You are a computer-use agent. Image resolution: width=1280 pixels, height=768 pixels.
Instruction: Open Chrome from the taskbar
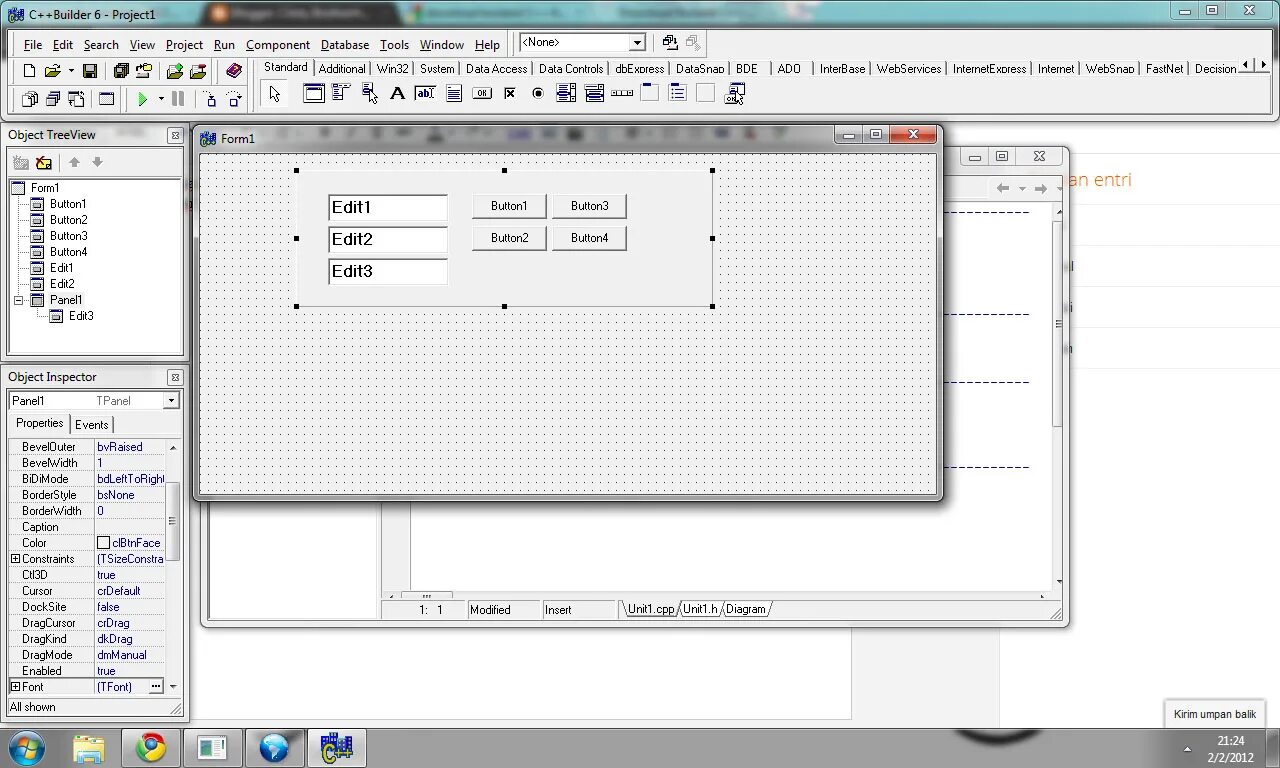pyautogui.click(x=151, y=747)
